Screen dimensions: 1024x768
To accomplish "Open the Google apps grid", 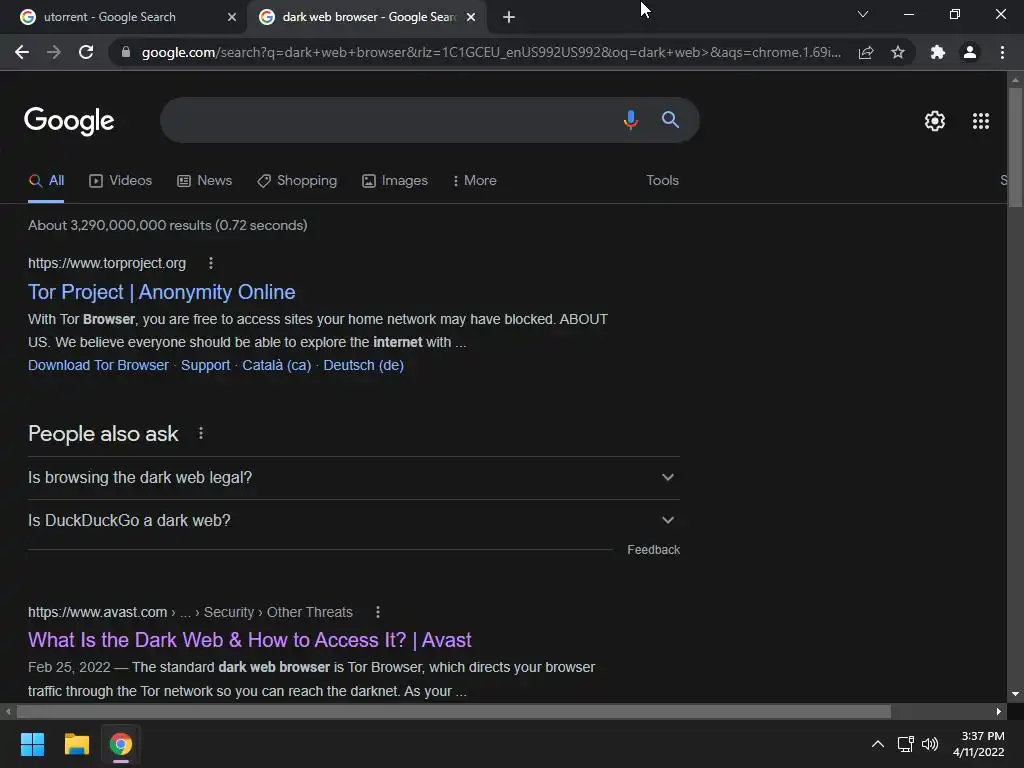I will click(980, 121).
